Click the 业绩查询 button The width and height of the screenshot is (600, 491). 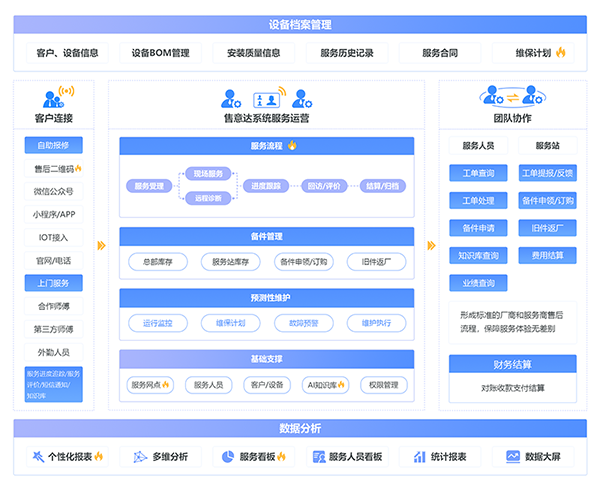(x=478, y=283)
